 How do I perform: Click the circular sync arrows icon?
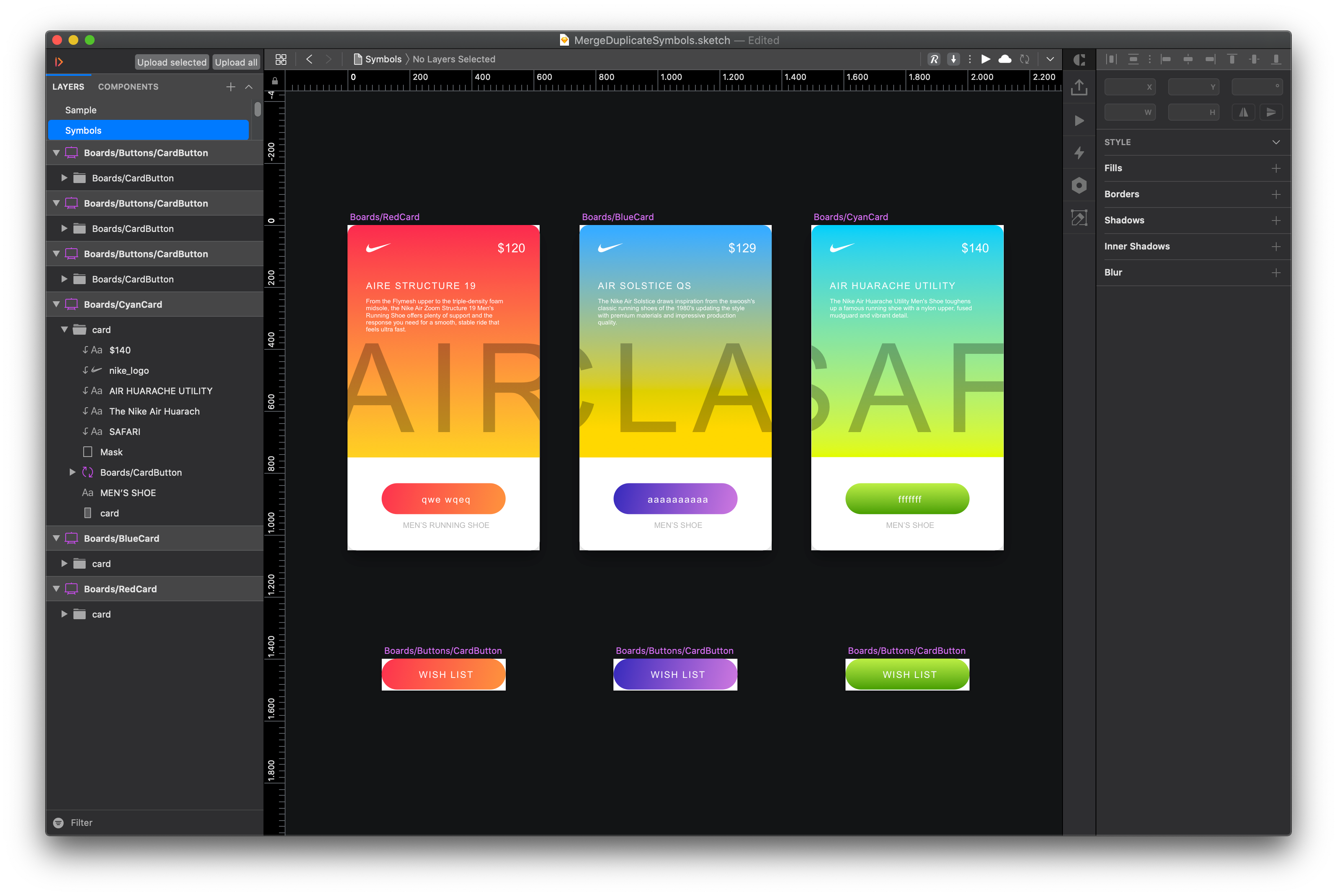(1024, 60)
